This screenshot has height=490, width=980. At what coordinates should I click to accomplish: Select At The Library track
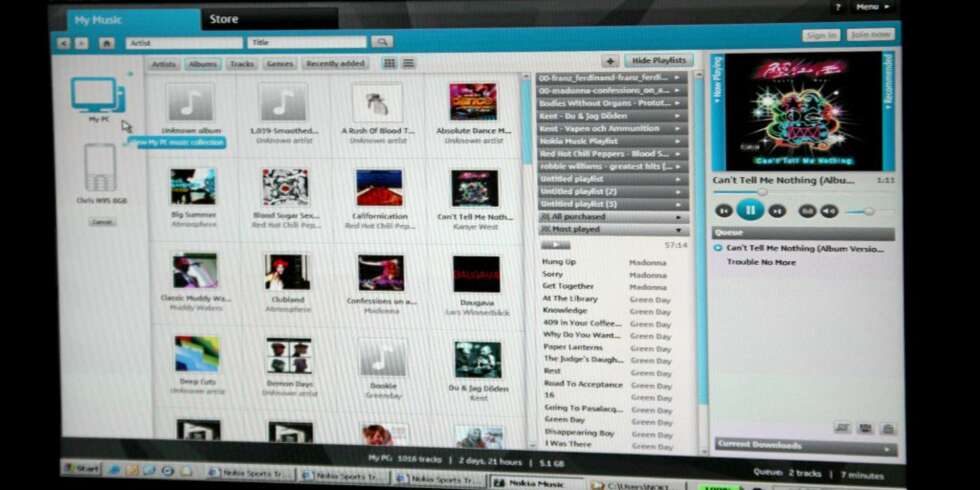coord(569,299)
